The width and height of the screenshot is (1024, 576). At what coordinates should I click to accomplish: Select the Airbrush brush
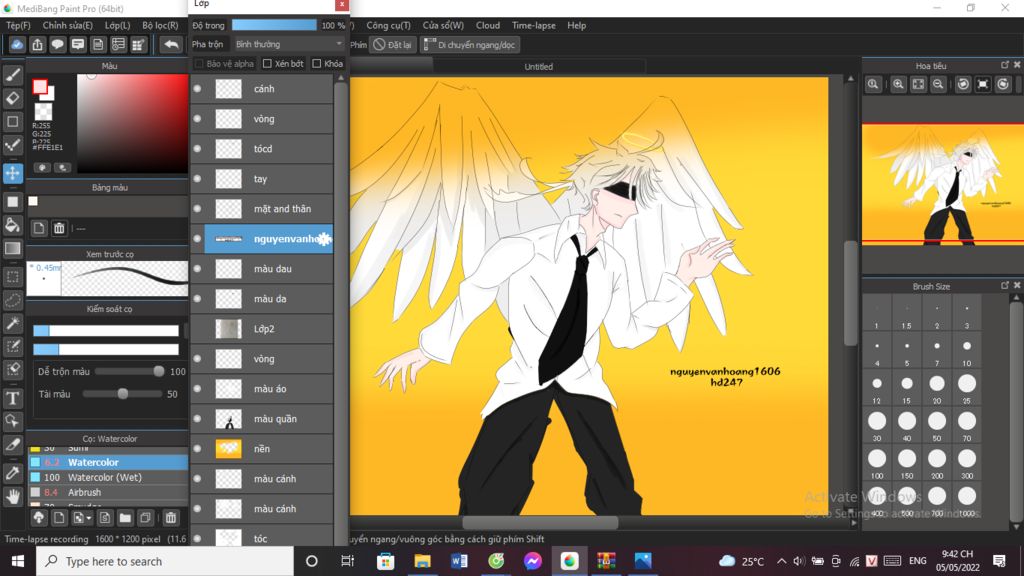coord(108,492)
